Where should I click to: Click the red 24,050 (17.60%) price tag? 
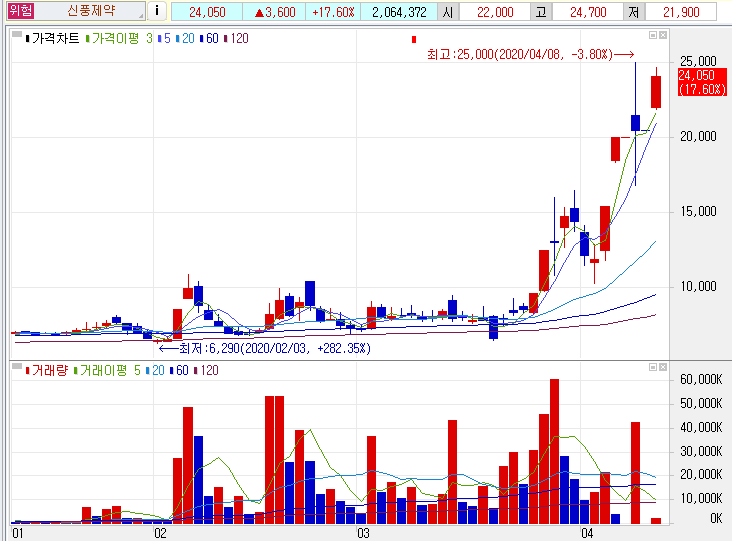(702, 82)
